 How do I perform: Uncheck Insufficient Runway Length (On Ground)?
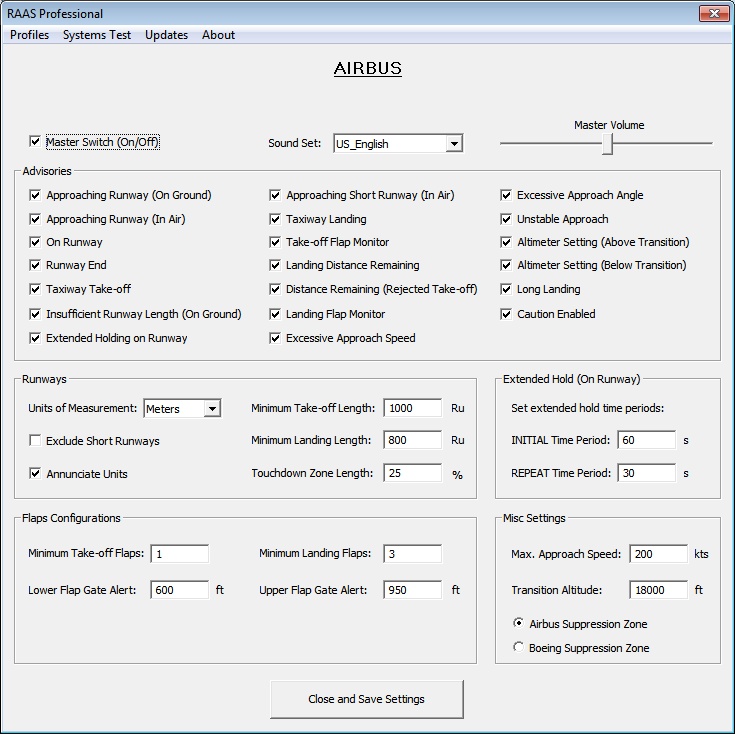[35, 314]
